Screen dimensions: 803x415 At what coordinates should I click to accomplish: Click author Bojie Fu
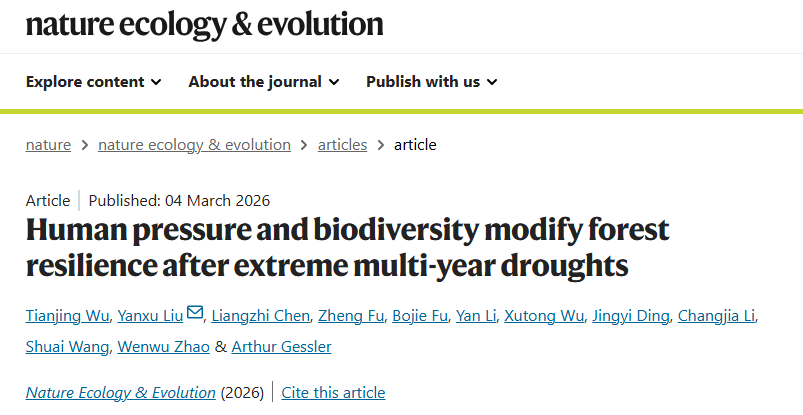[x=420, y=317]
